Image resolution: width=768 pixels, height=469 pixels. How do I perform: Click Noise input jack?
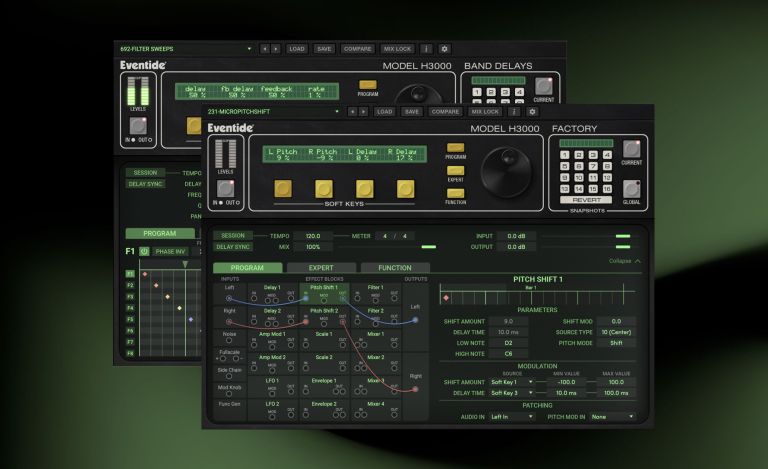229,341
